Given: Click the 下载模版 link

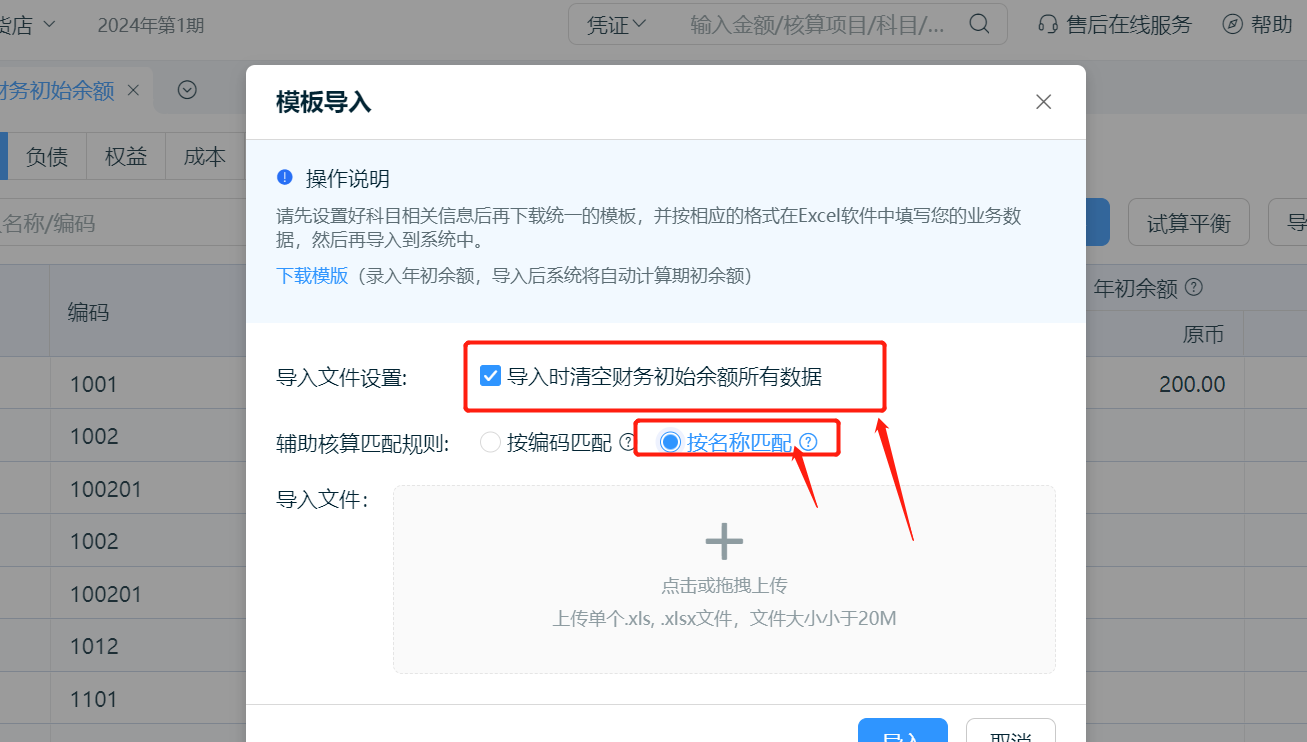Looking at the screenshot, I should click(312, 276).
